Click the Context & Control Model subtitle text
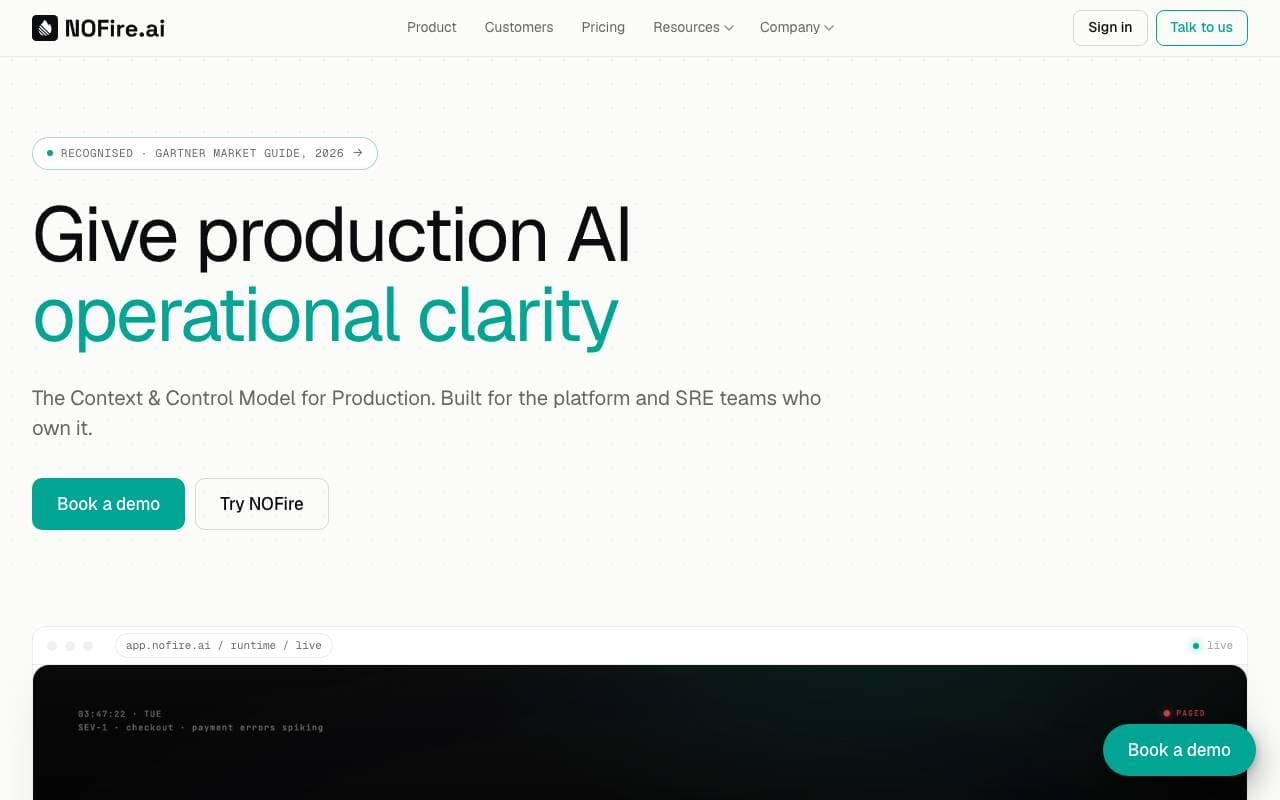This screenshot has width=1280, height=800. pos(427,412)
